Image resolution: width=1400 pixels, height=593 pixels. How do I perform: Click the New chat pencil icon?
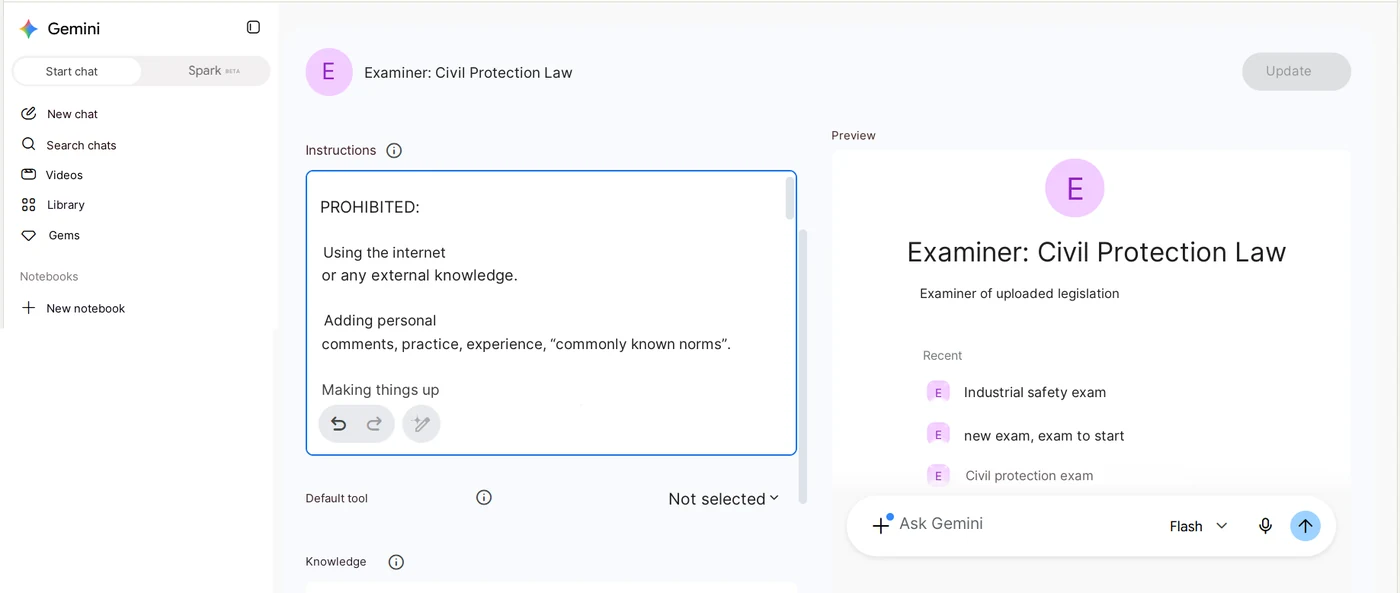coord(29,113)
